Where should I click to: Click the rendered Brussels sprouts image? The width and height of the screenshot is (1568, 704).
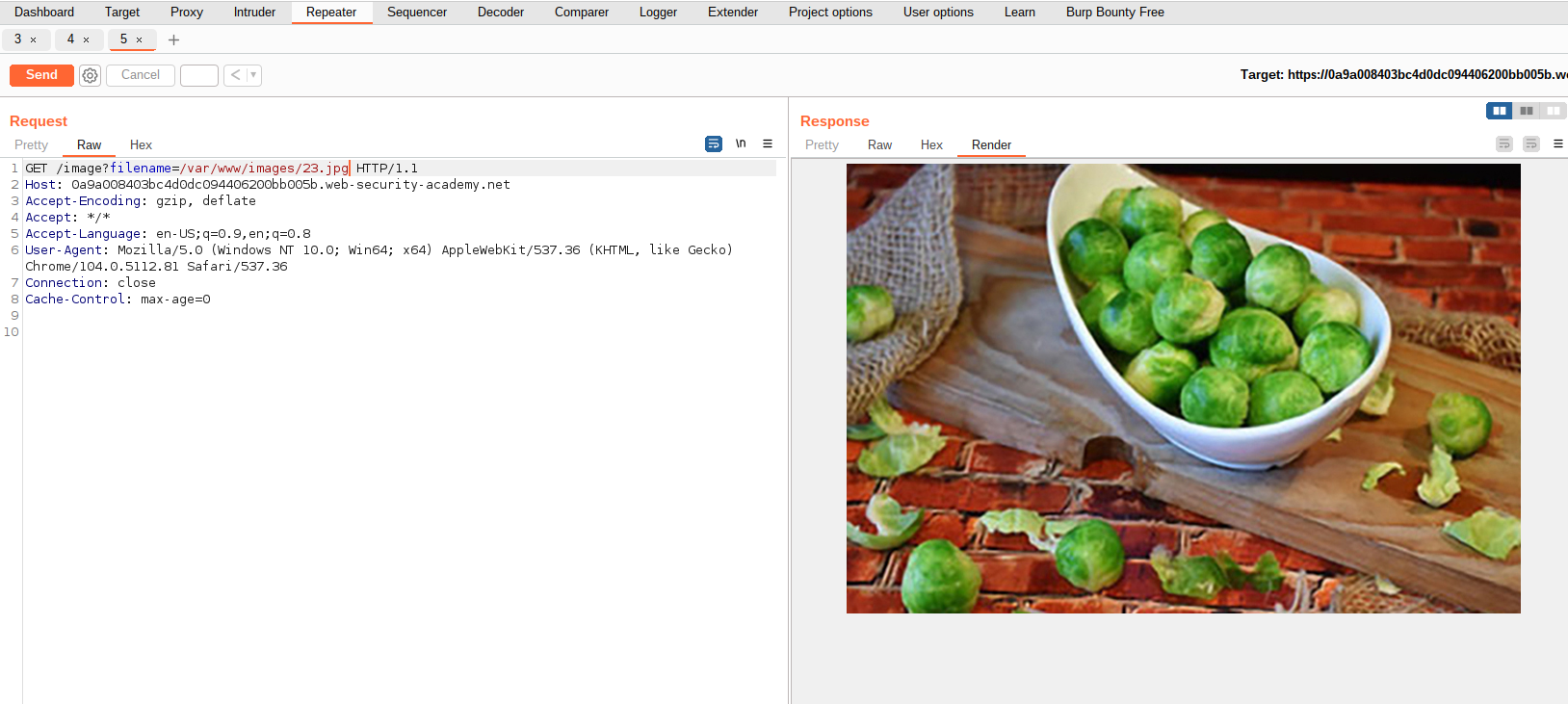click(x=1183, y=388)
